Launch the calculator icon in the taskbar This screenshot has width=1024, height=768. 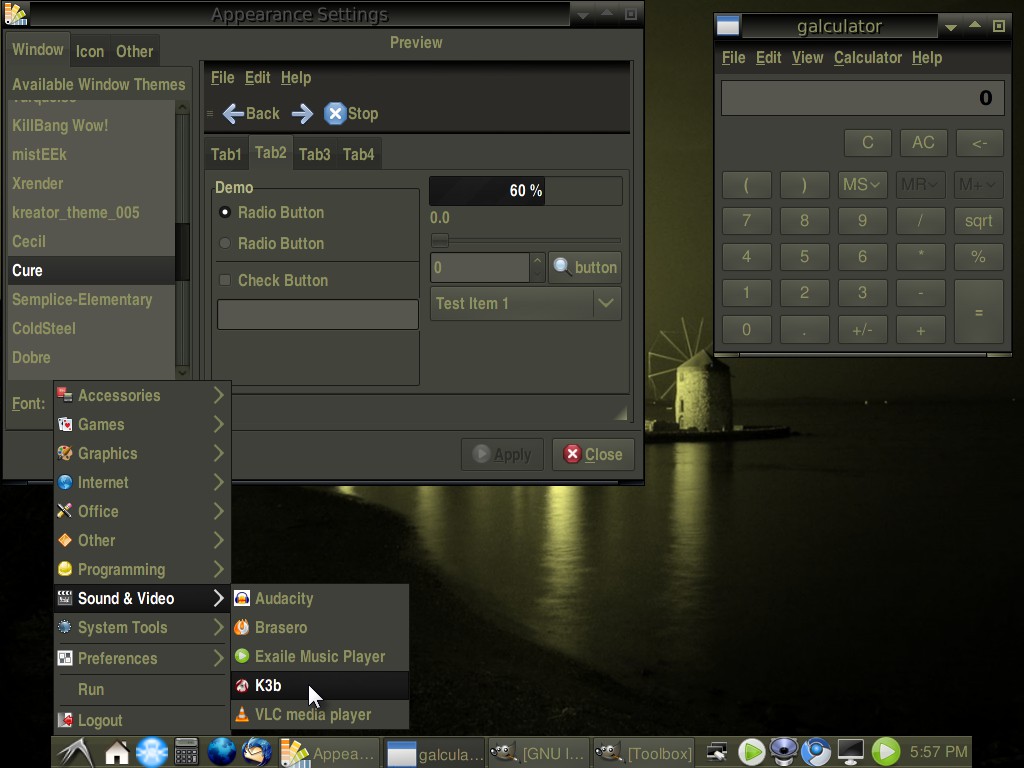(186, 752)
